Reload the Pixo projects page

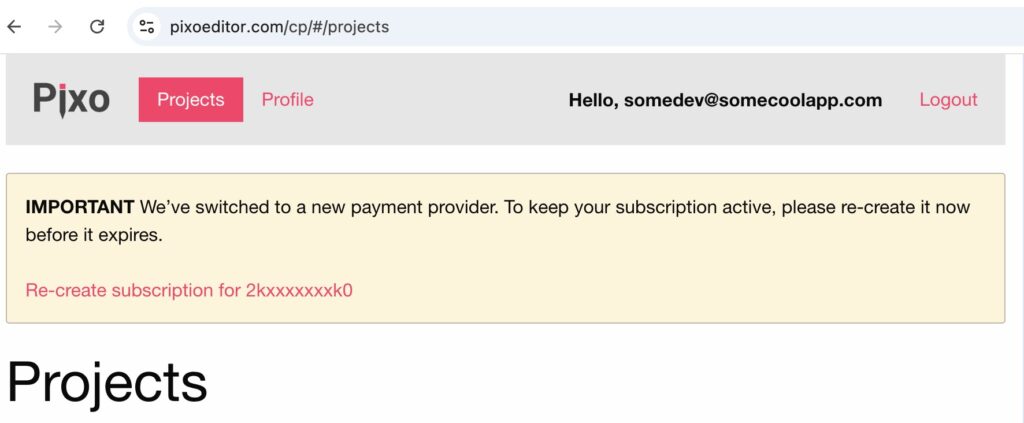97,27
